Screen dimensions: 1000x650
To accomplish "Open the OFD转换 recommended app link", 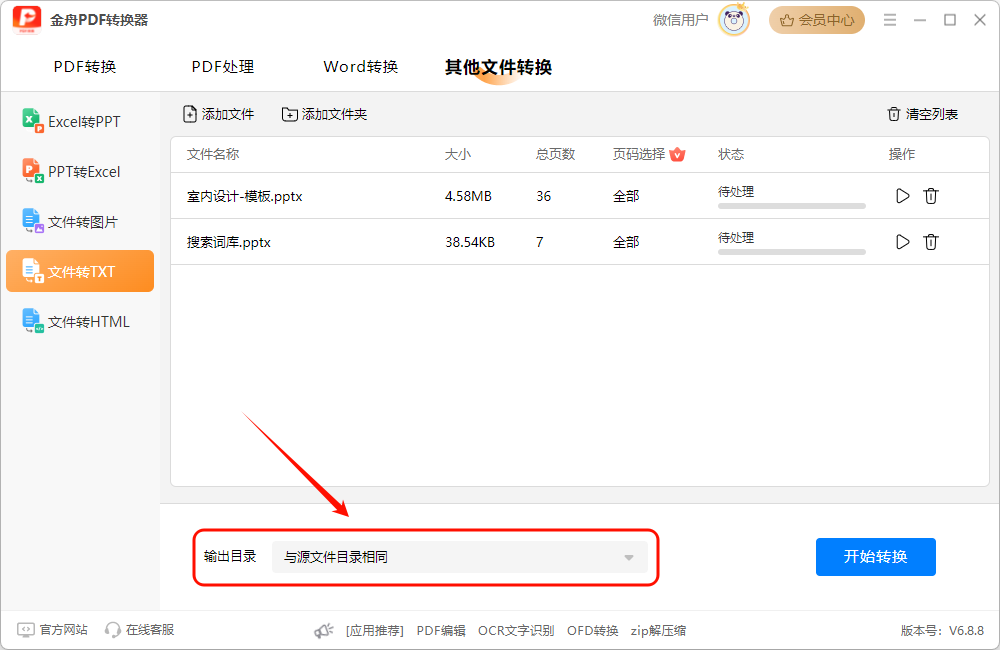I will 592,631.
